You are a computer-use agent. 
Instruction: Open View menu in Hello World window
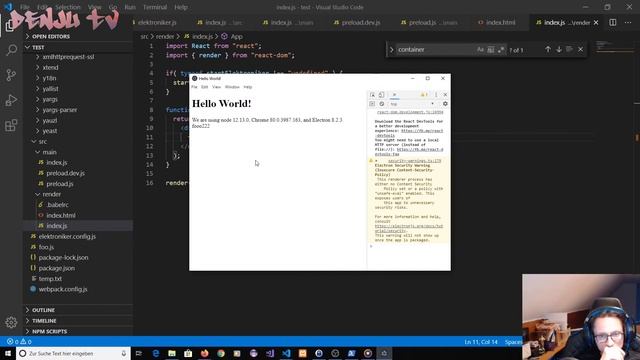[x=216, y=87]
